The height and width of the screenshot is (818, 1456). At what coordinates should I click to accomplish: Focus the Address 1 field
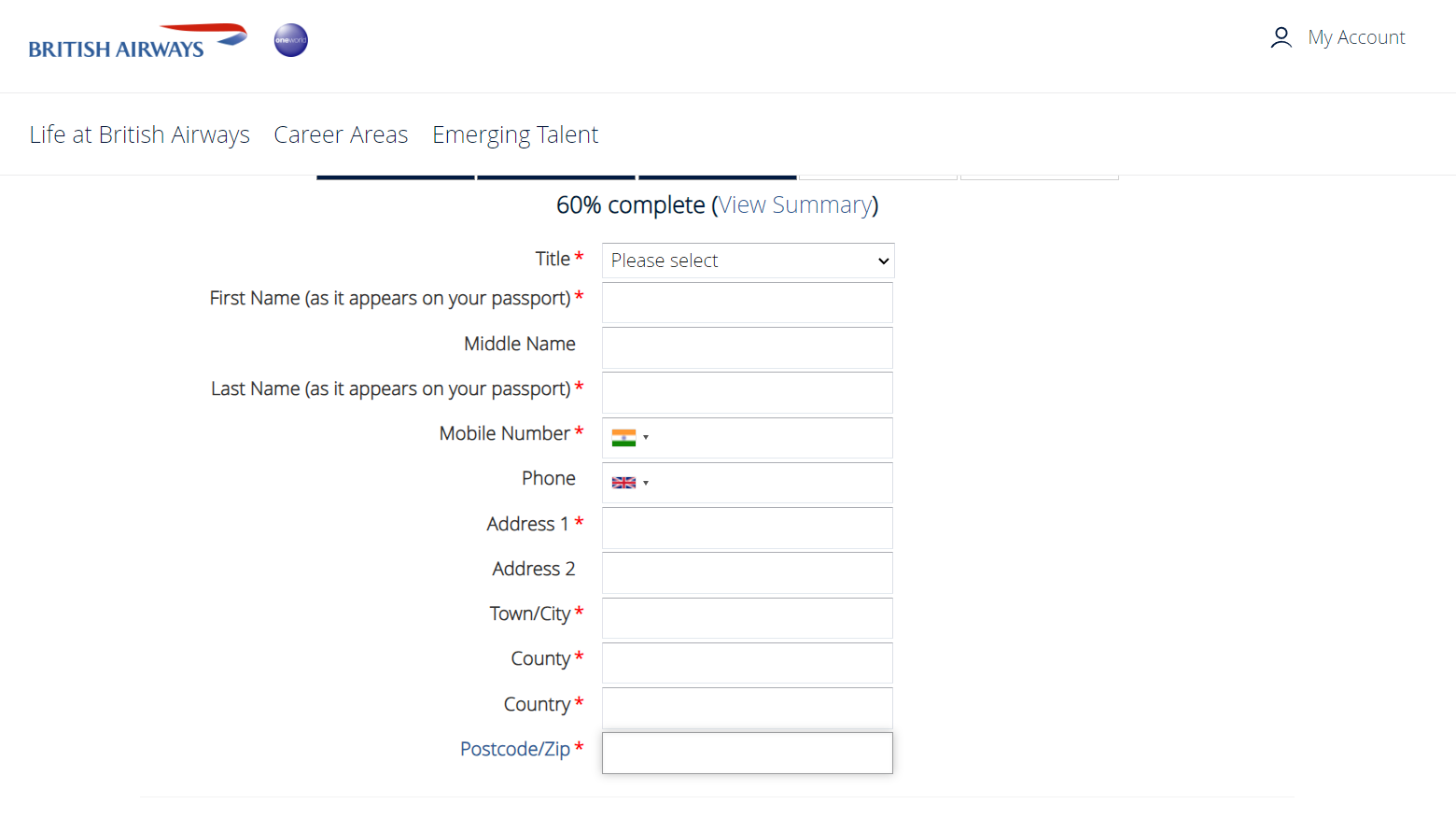[748, 529]
